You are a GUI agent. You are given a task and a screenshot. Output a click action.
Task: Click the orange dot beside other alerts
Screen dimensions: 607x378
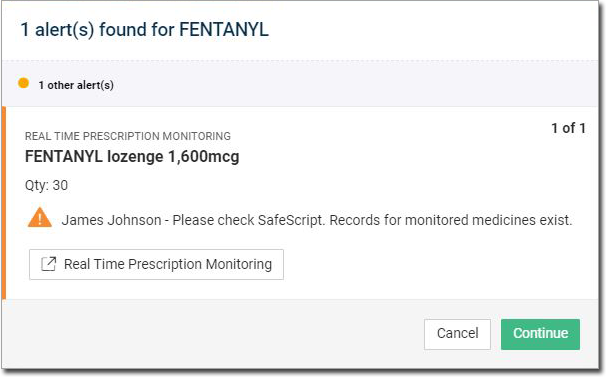point(23,83)
